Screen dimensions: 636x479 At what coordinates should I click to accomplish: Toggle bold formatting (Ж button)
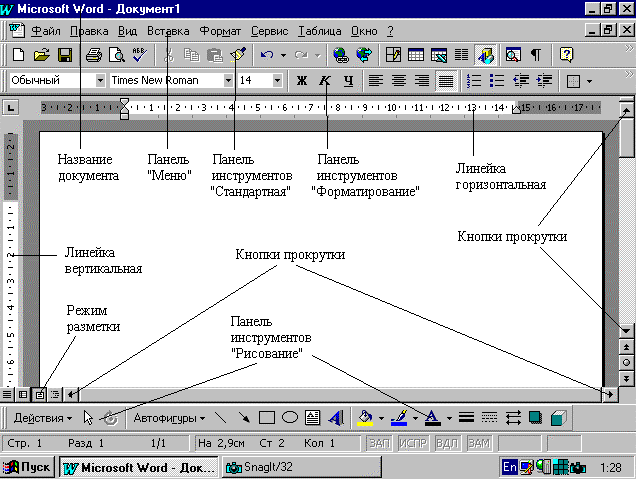[x=302, y=81]
